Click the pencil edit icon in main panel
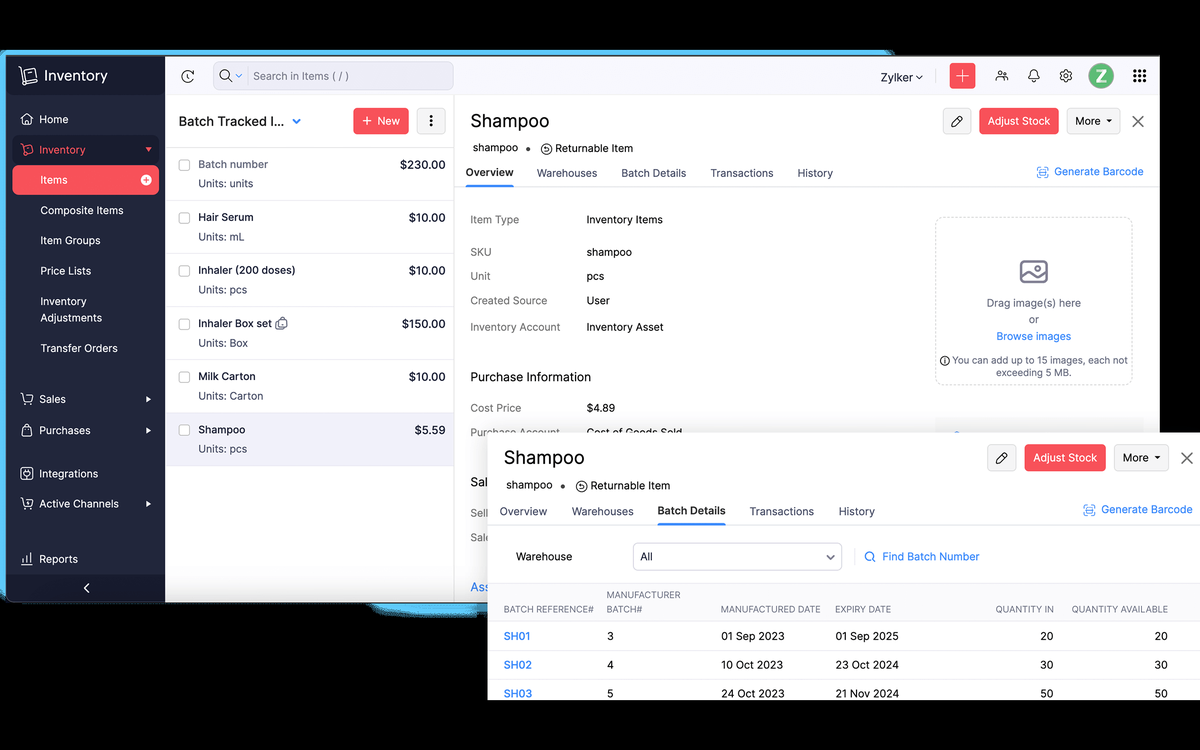 957,121
